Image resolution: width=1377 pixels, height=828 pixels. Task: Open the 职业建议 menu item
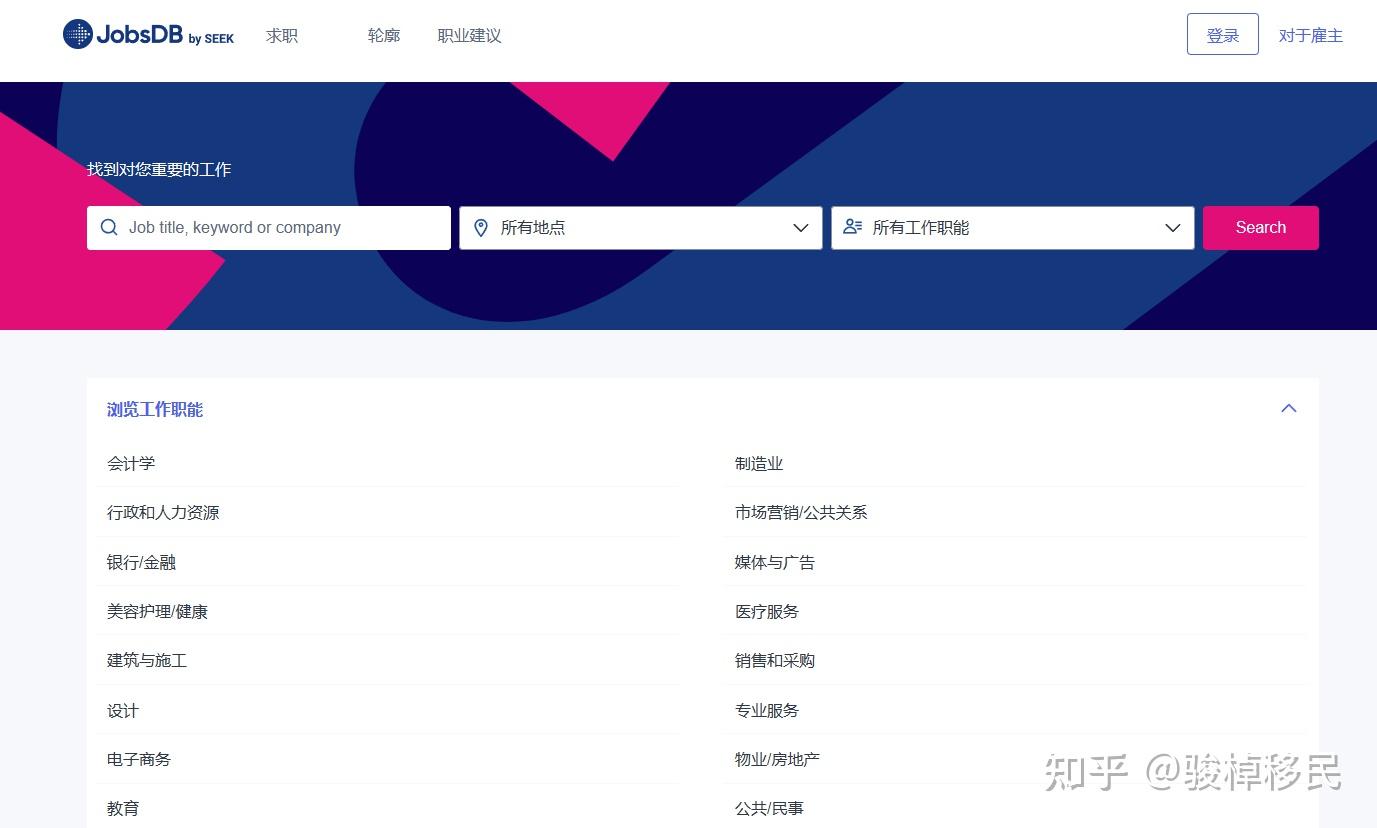coord(468,35)
